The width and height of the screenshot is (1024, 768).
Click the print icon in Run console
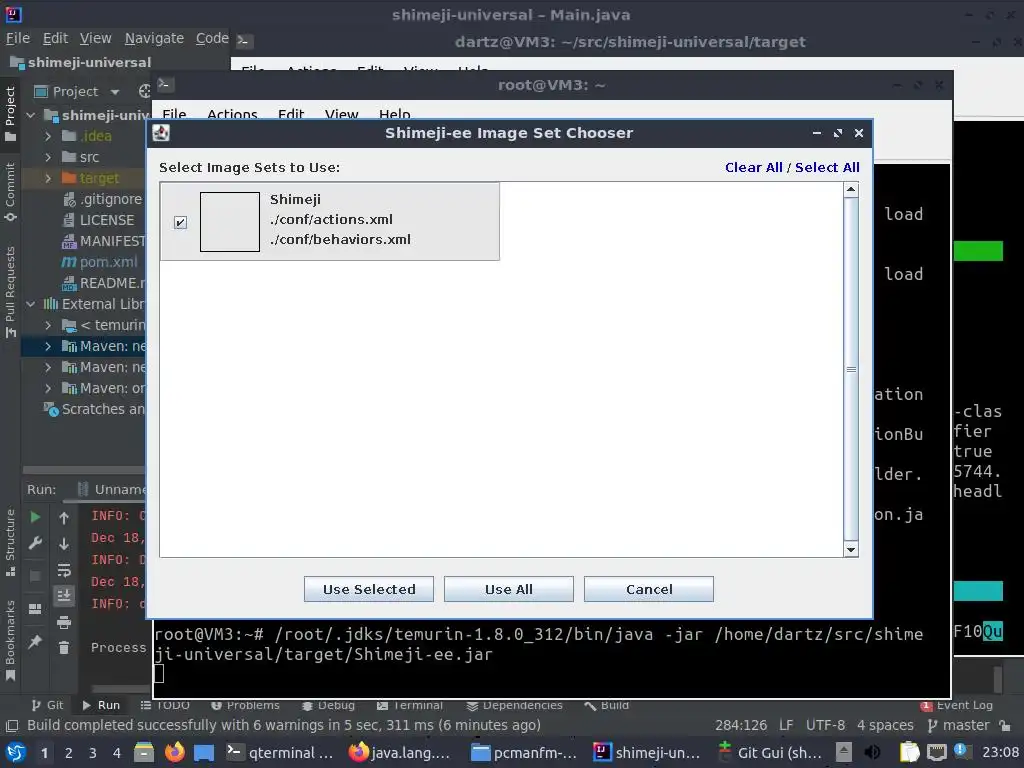64,622
